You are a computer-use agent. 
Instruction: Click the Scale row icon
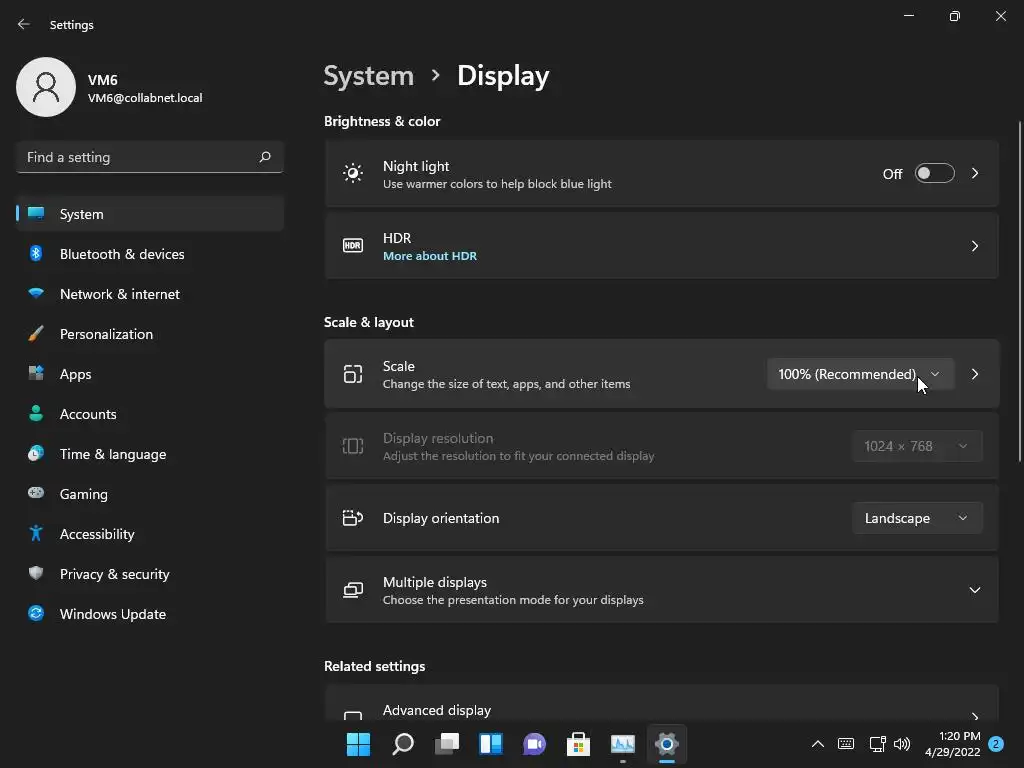(353, 374)
